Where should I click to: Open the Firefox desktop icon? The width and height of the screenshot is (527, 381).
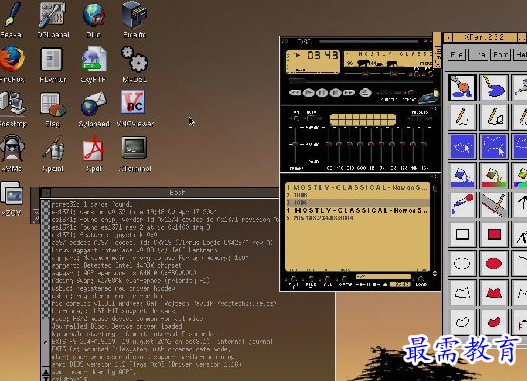[x=12, y=64]
